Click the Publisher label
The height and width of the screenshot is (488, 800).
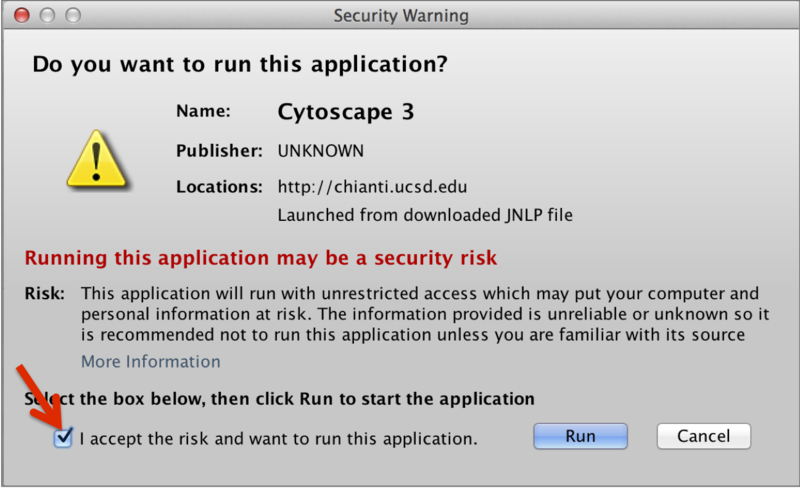(219, 151)
